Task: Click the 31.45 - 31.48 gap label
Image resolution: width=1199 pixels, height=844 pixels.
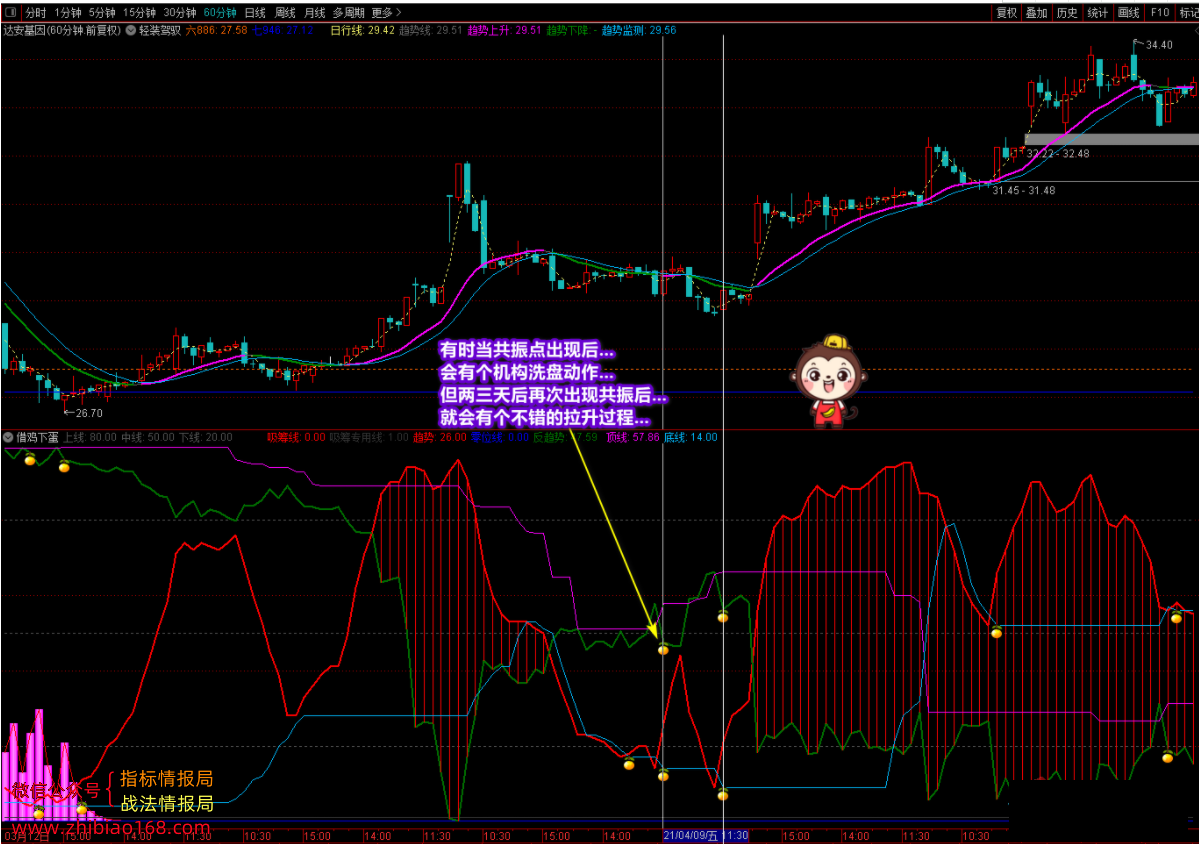Action: point(1023,190)
